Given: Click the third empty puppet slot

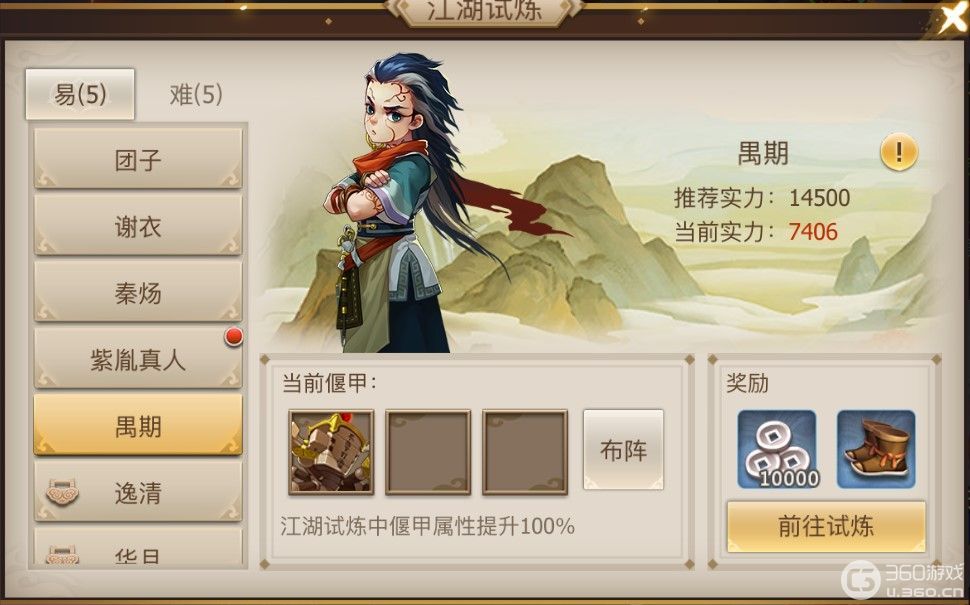Looking at the screenshot, I should pyautogui.click(x=525, y=452).
